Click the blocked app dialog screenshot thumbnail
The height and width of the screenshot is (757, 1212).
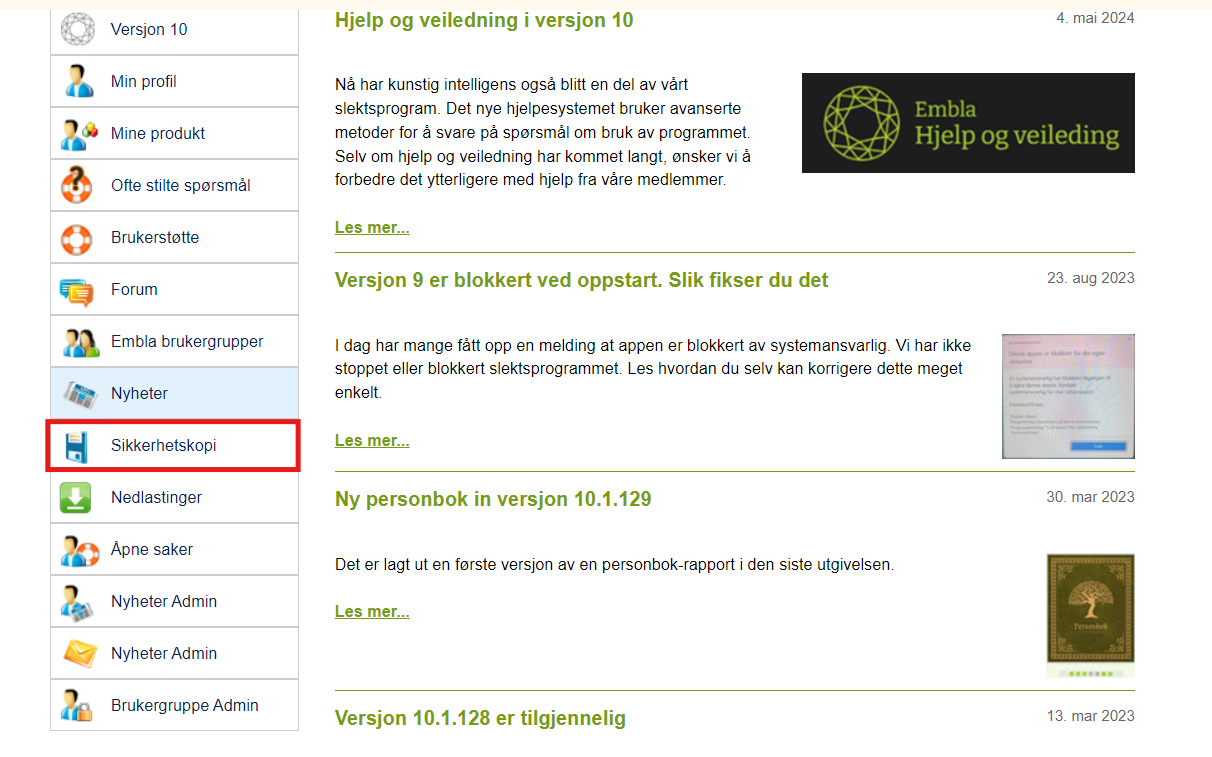(1068, 396)
